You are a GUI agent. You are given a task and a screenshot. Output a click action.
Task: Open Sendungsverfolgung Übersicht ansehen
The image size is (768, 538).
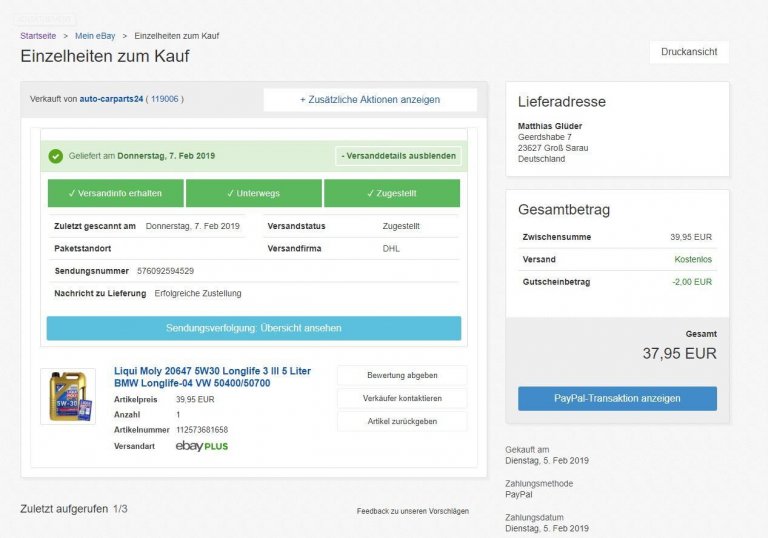coord(254,328)
